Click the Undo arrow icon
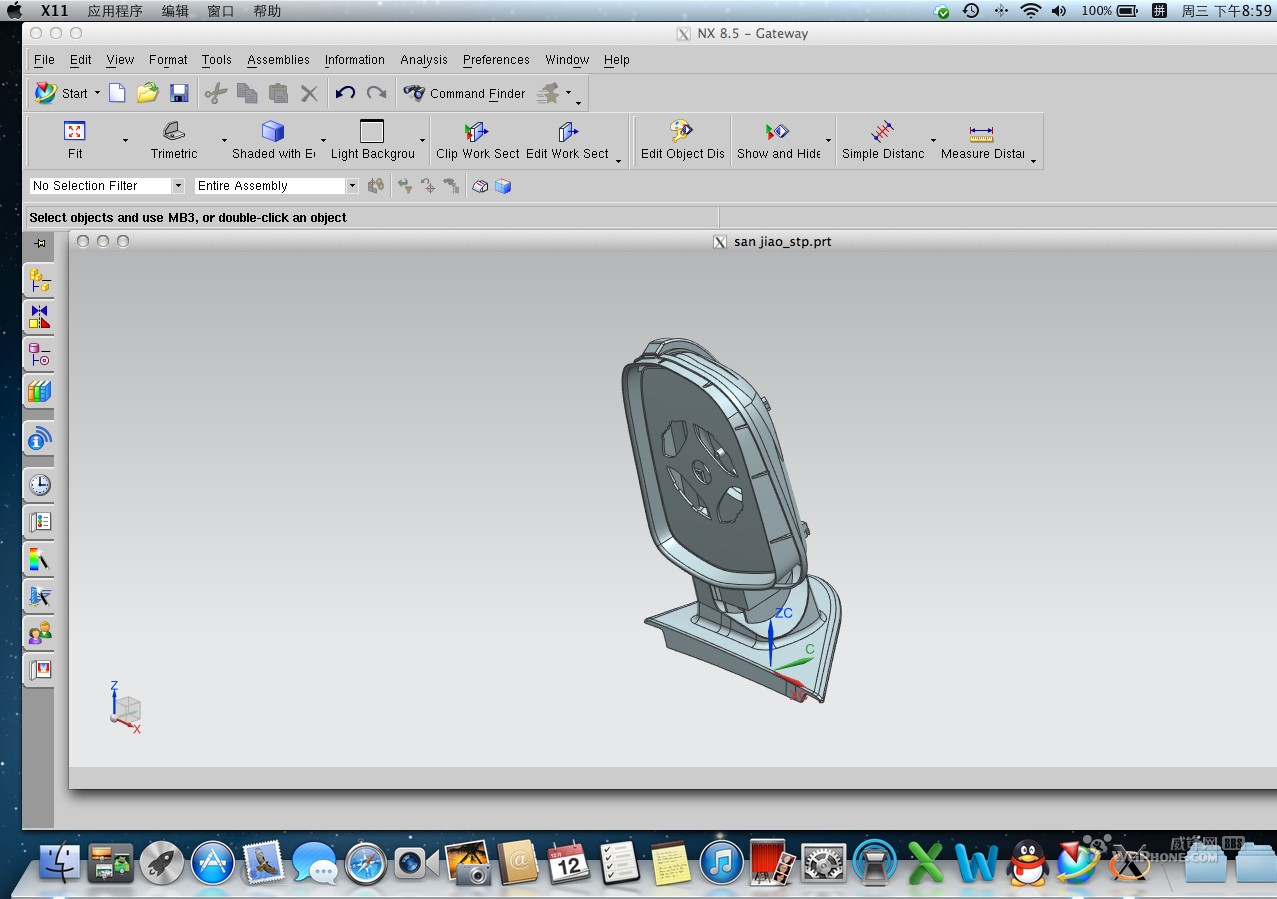The height and width of the screenshot is (899, 1277). pyautogui.click(x=346, y=93)
